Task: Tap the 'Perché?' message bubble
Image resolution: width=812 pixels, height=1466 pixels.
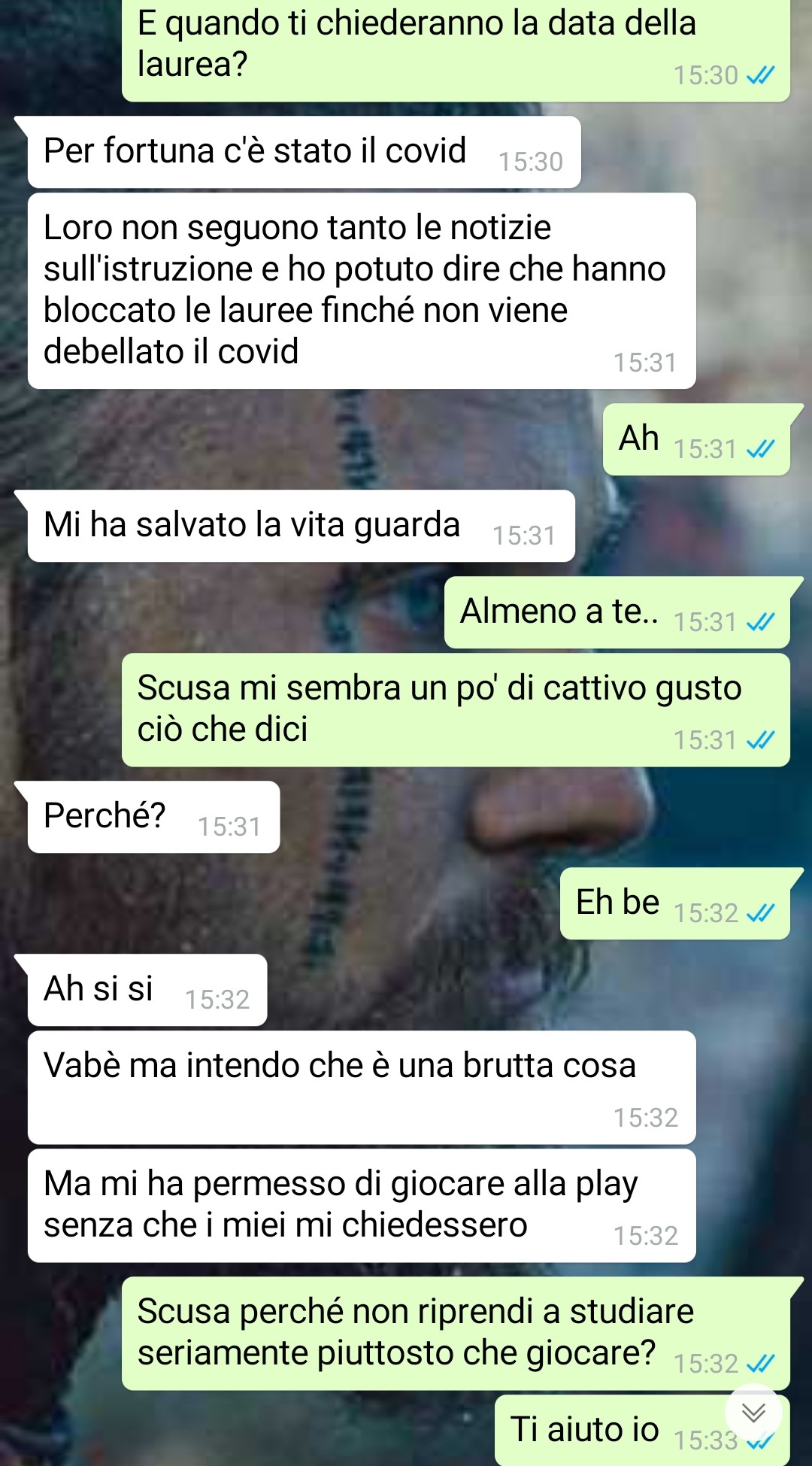Action: click(x=153, y=817)
